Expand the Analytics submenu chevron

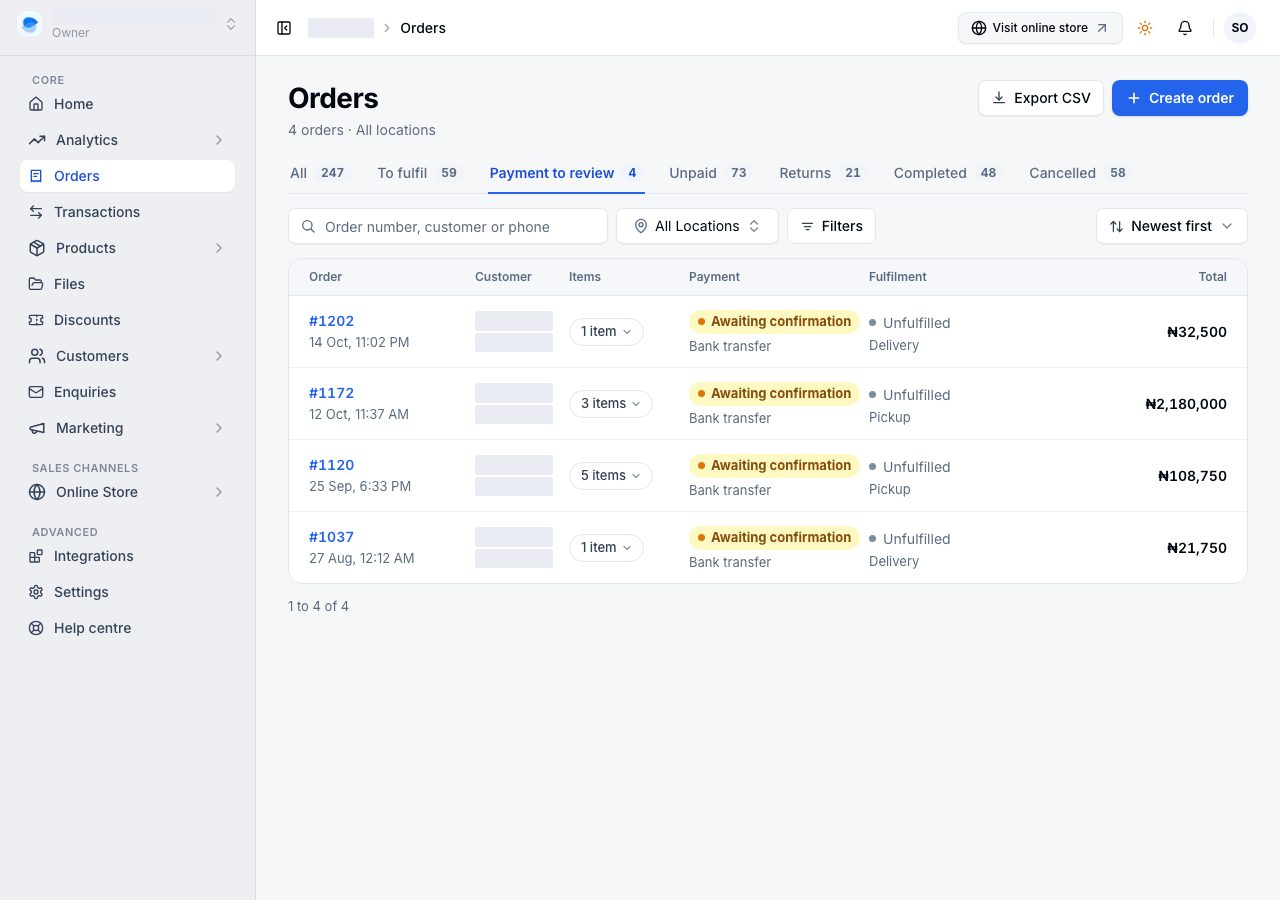tap(219, 140)
